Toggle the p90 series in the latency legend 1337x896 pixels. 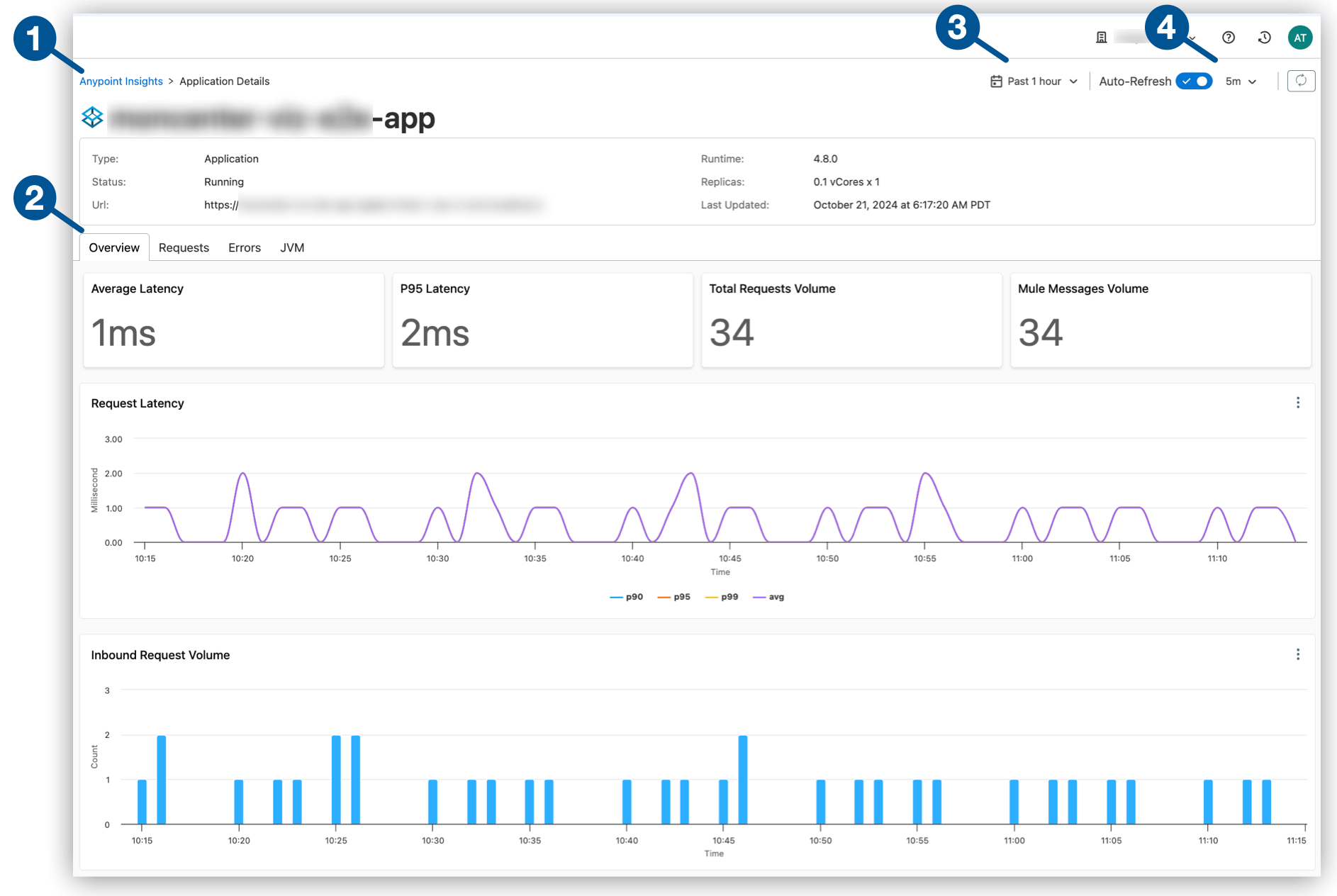(627, 596)
